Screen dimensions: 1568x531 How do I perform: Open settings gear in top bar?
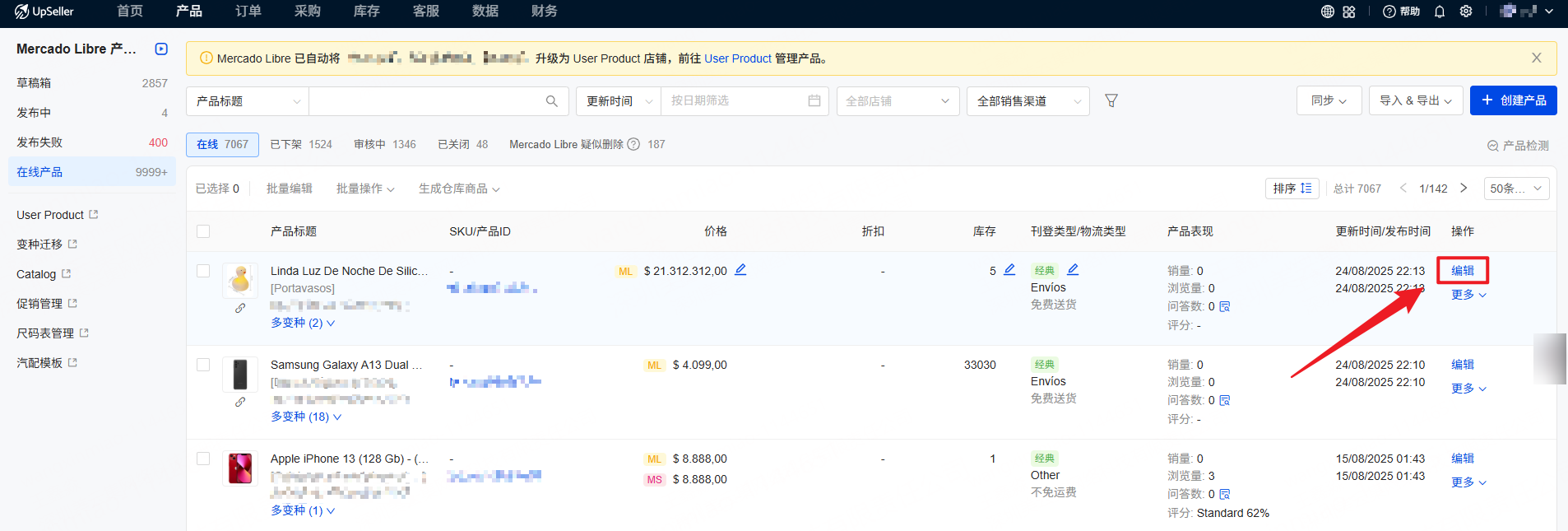coord(1465,12)
